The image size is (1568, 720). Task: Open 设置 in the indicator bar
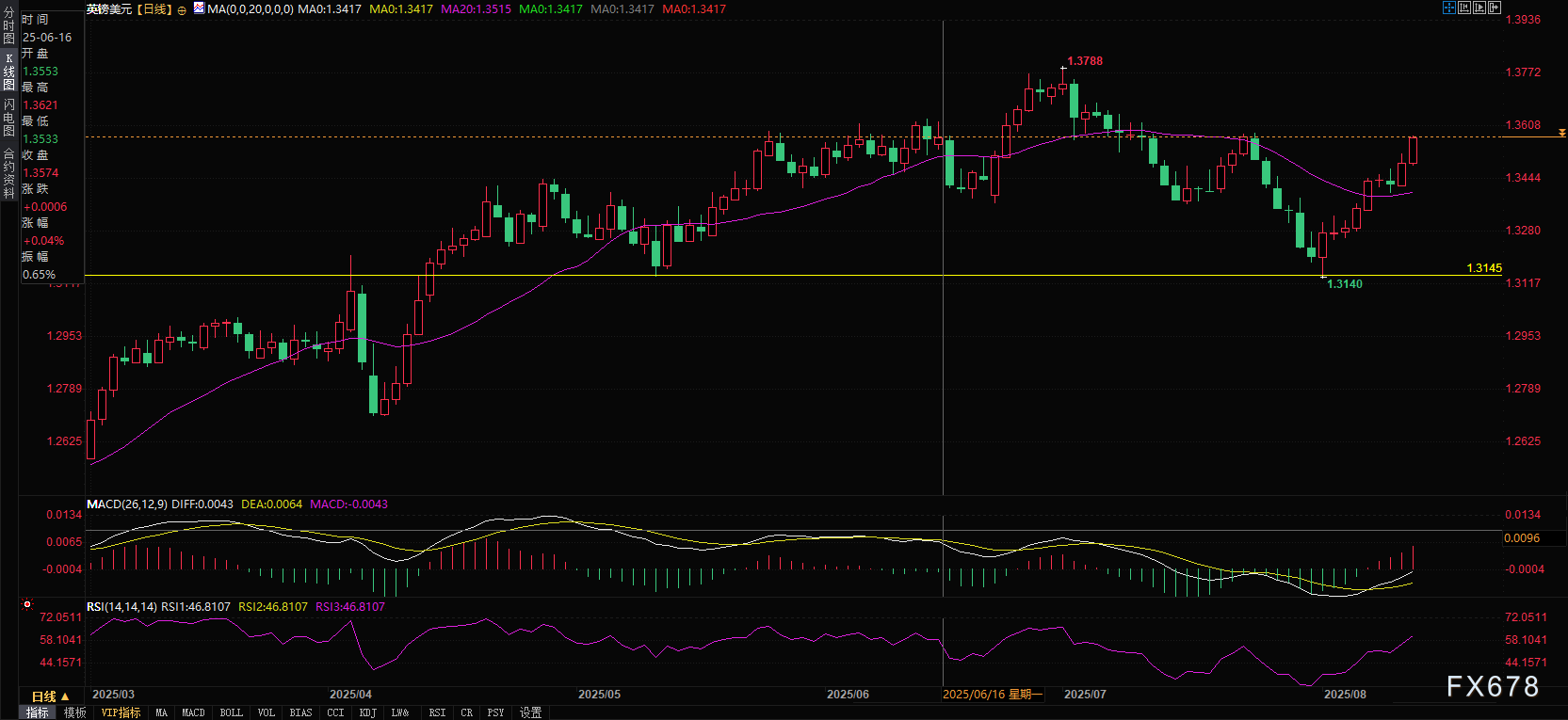pos(530,712)
